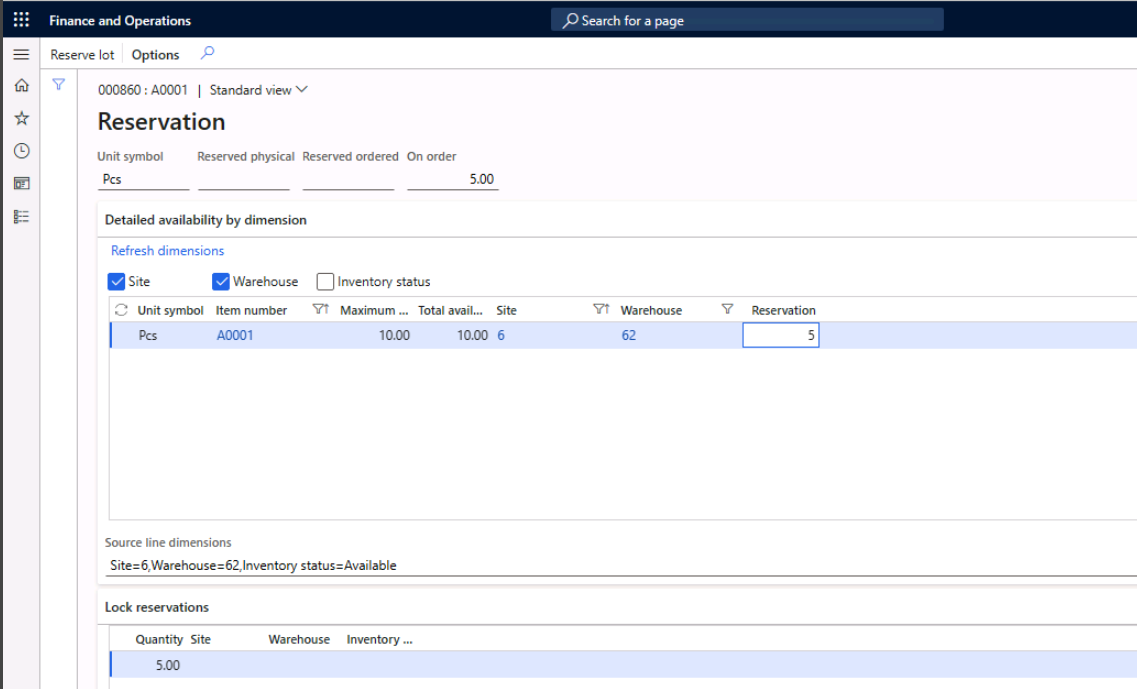Viewport: 1137px width, 689px height.
Task: Open the Workspaces icon in the sidebar
Action: tap(20, 183)
